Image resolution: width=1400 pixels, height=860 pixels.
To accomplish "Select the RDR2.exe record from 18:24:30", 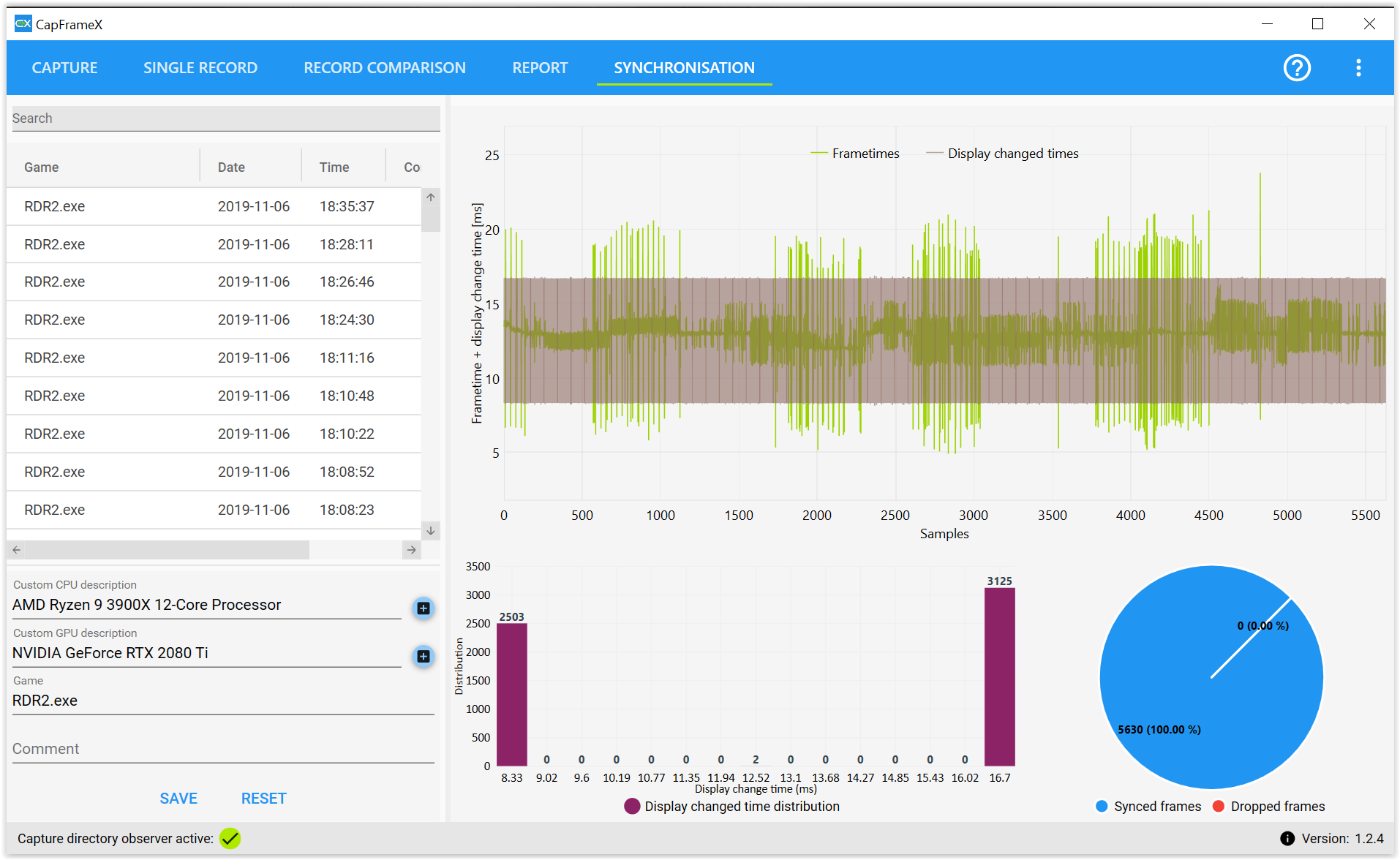I will click(214, 320).
